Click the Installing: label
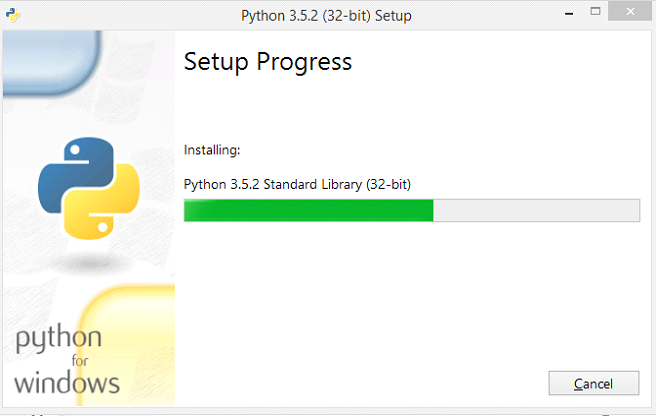 212,150
